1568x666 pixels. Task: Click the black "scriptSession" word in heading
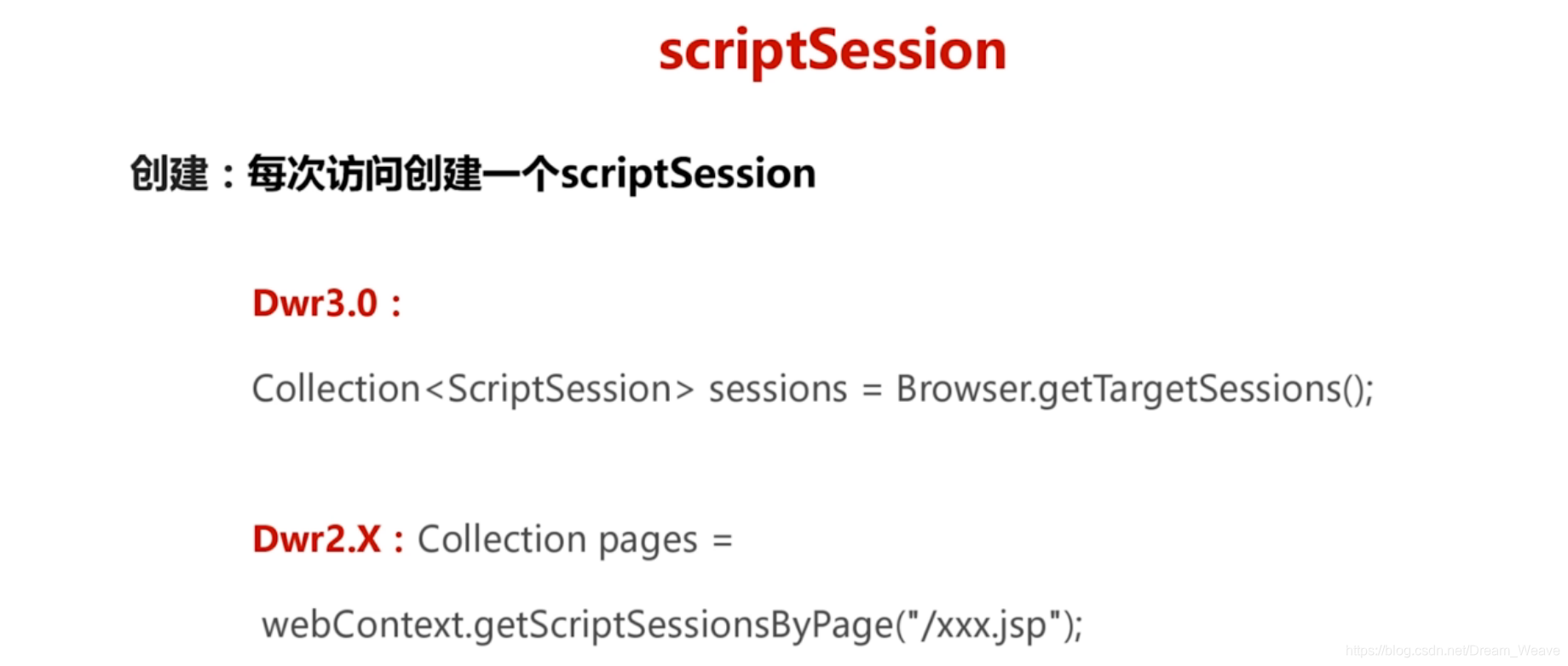tap(688, 174)
